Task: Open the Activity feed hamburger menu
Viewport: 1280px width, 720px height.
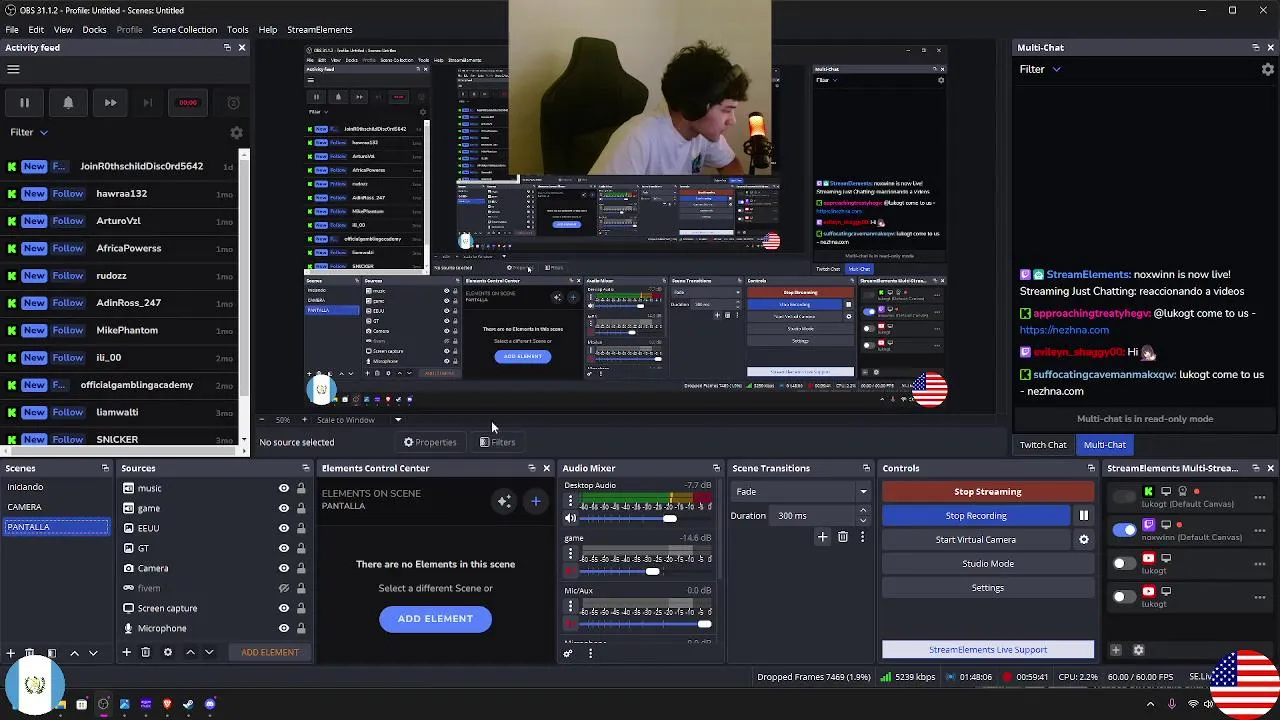Action: pos(13,69)
